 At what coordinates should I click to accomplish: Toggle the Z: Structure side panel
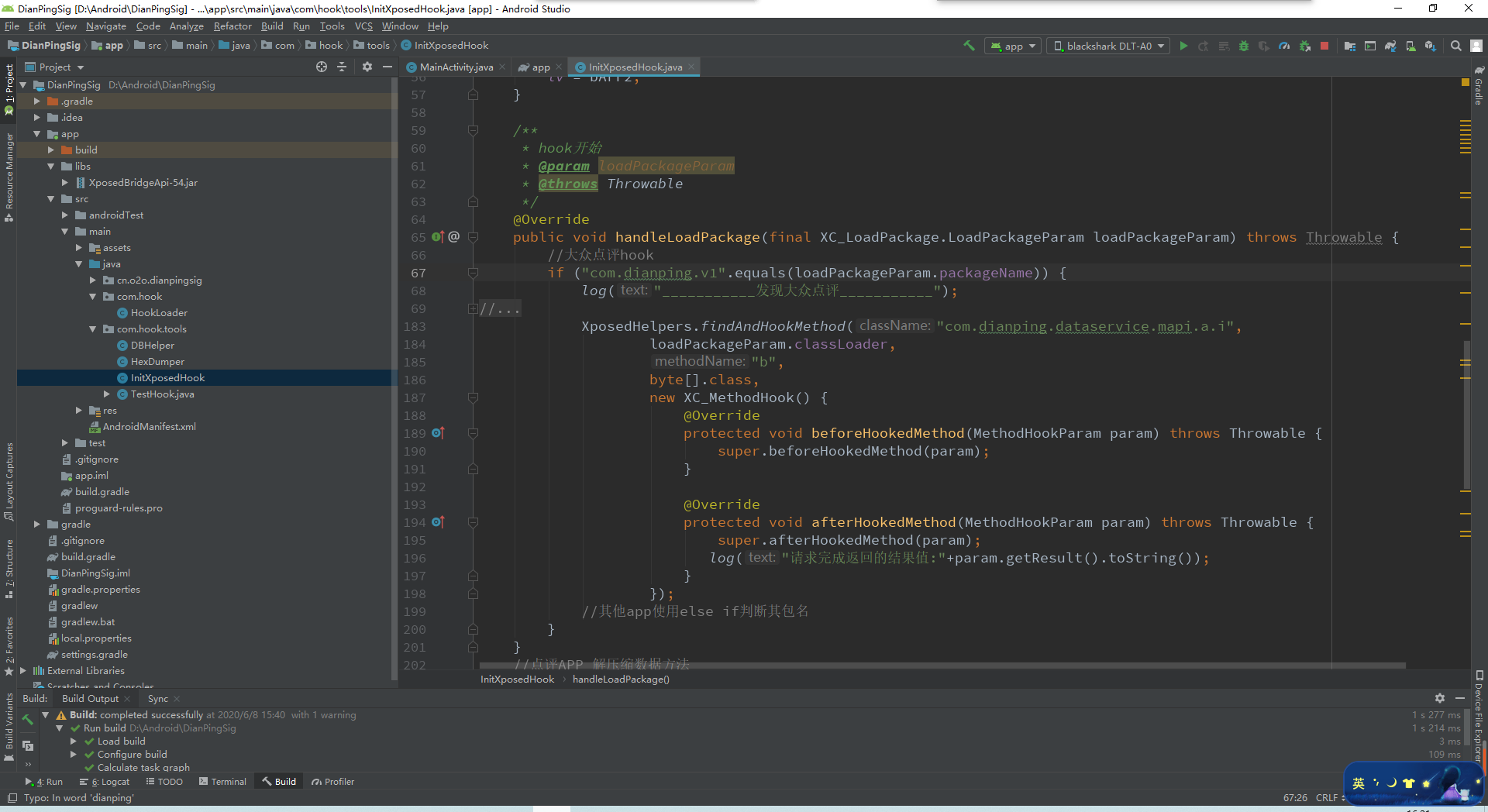point(9,569)
